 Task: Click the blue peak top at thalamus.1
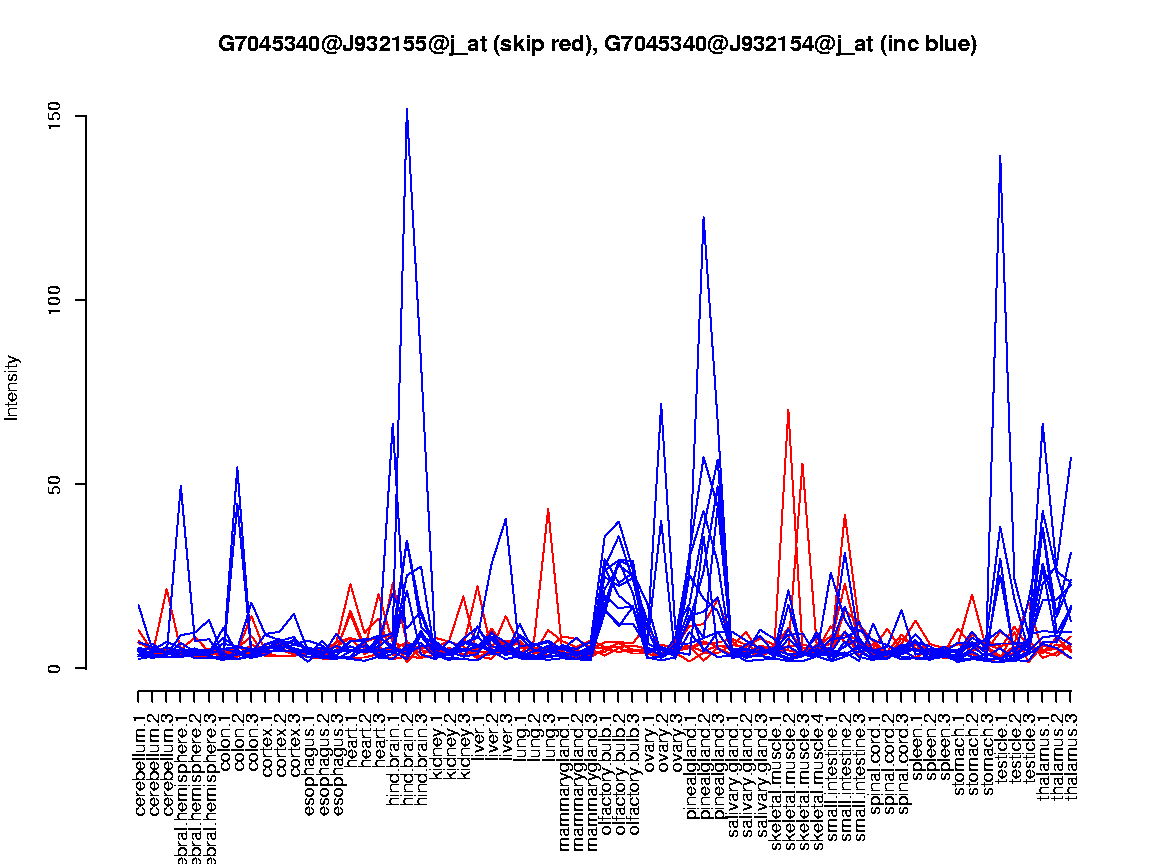click(1042, 424)
